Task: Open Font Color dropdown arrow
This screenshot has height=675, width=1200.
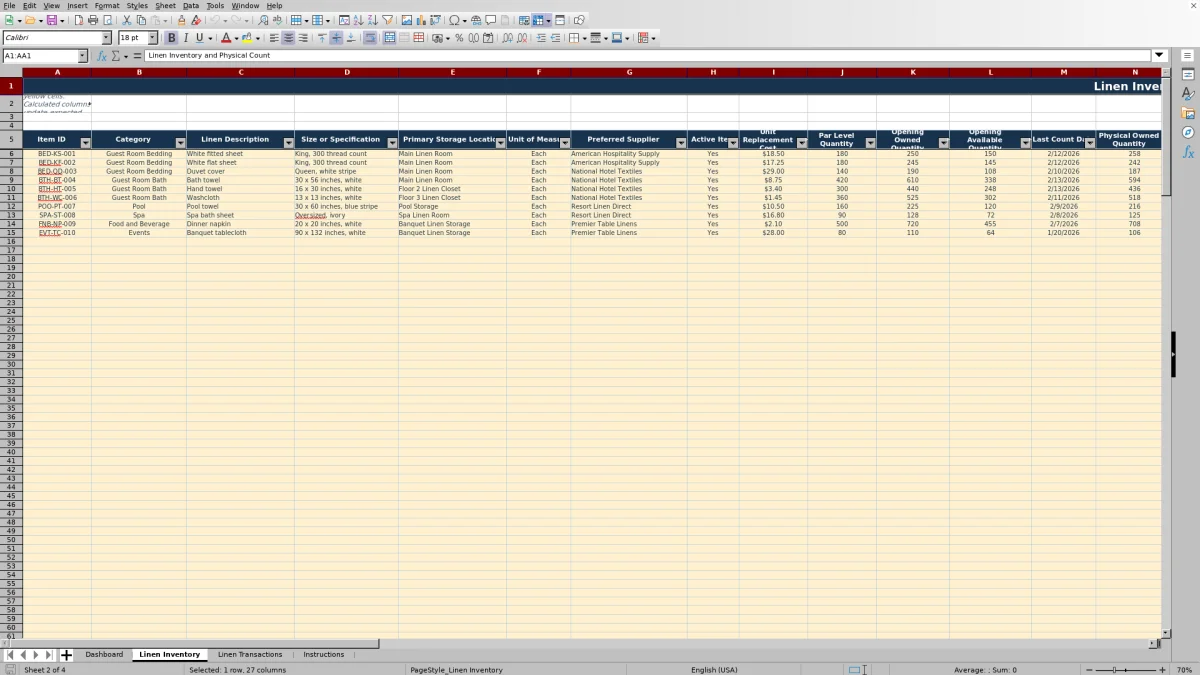Action: point(237,39)
